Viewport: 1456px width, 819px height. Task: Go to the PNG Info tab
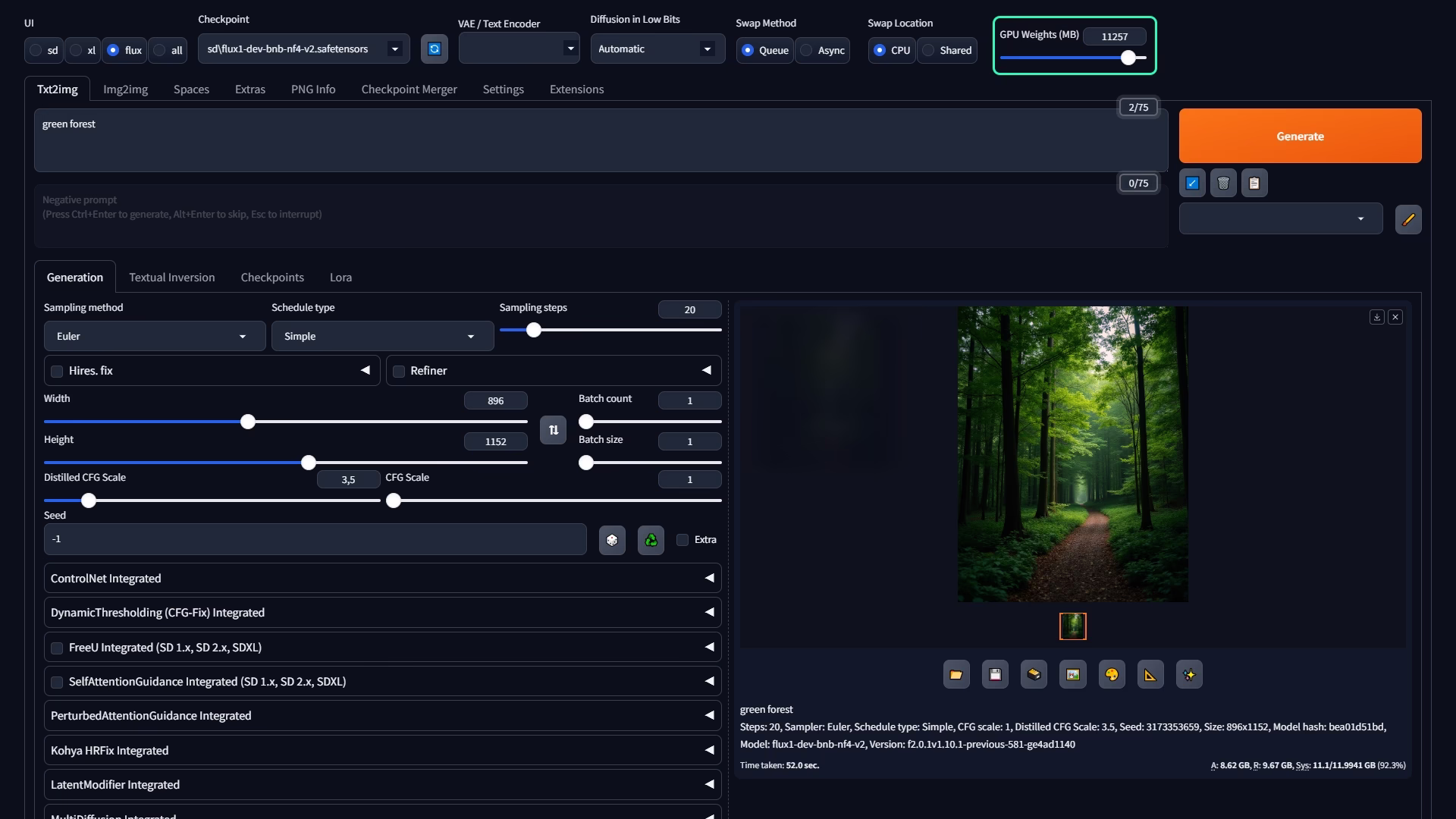pos(313,89)
